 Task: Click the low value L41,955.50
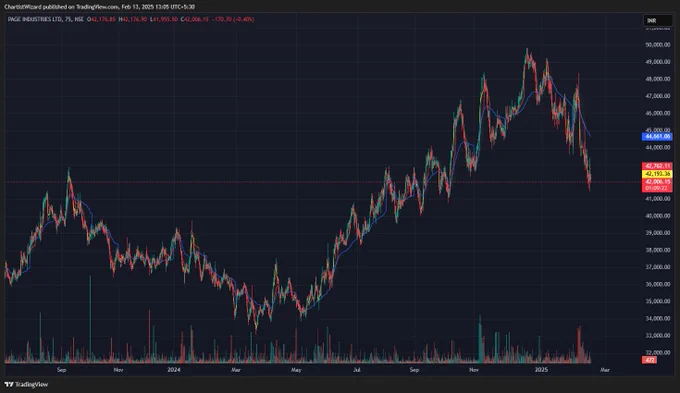pos(164,20)
